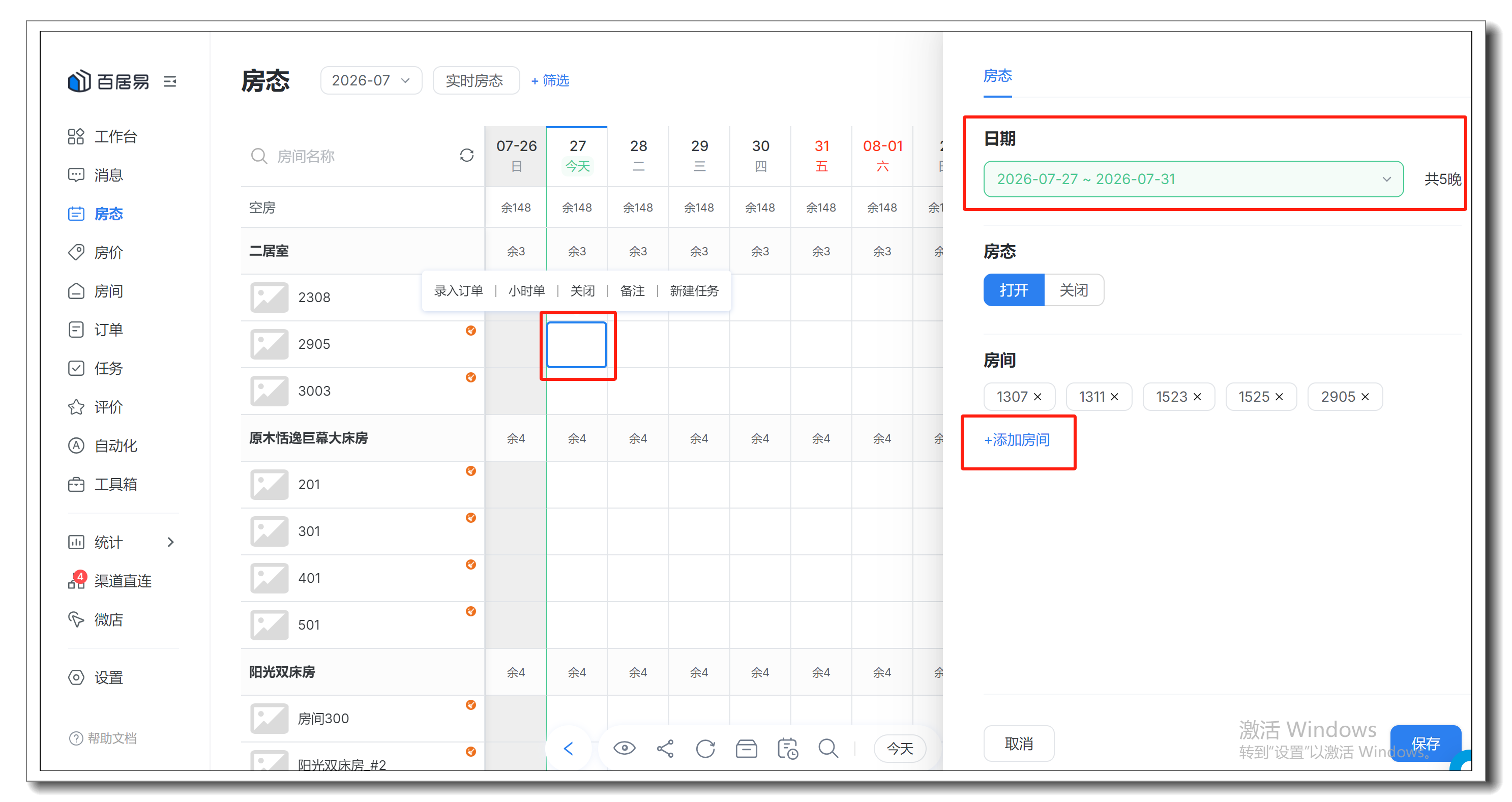Choose 关闭 in the cell popup
The image size is (1512, 802).
click(582, 290)
